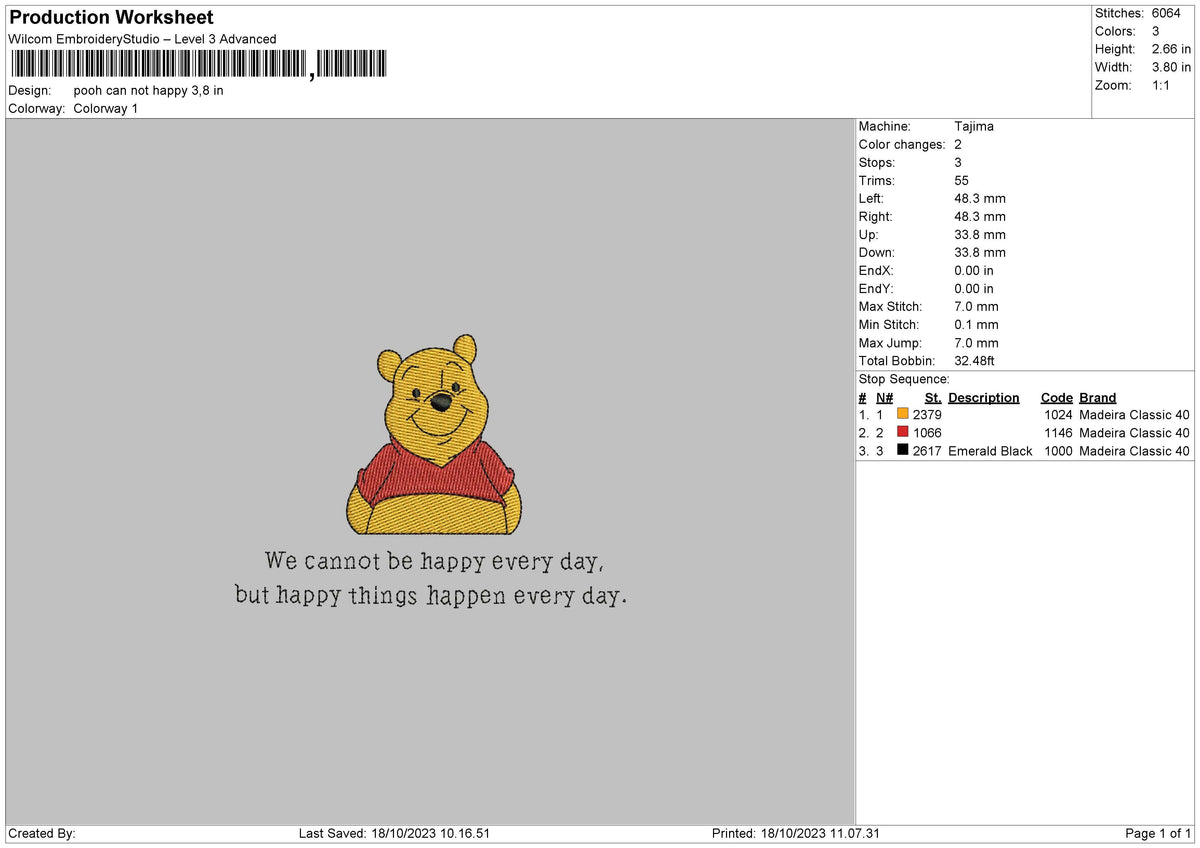Click the Total Bobbin value 32.48ft

pyautogui.click(x=974, y=360)
